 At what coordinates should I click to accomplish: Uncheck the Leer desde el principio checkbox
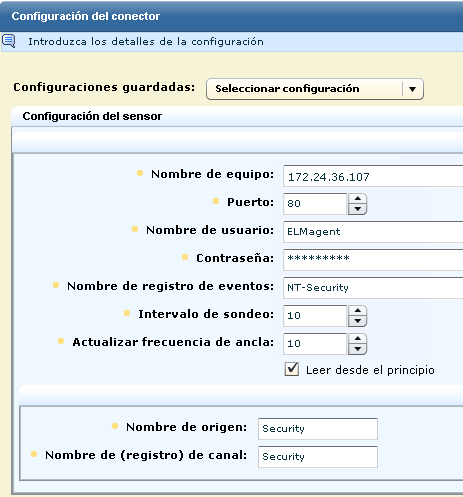point(292,369)
